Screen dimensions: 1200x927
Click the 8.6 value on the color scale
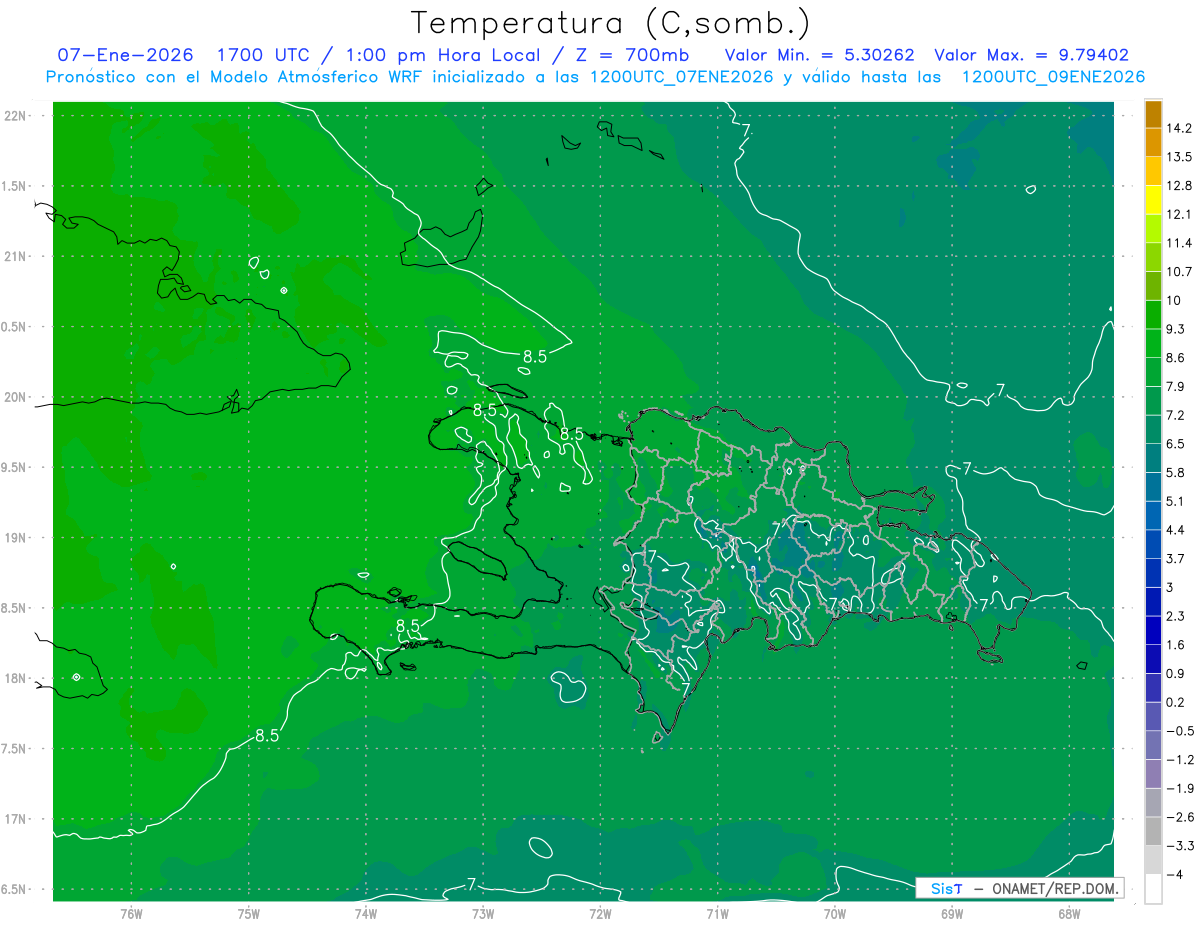tap(1176, 357)
